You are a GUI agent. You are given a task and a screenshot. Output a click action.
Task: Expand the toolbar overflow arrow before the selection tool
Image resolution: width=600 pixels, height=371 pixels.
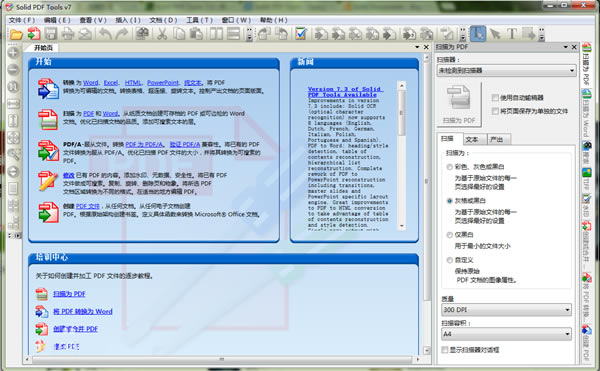click(x=463, y=34)
